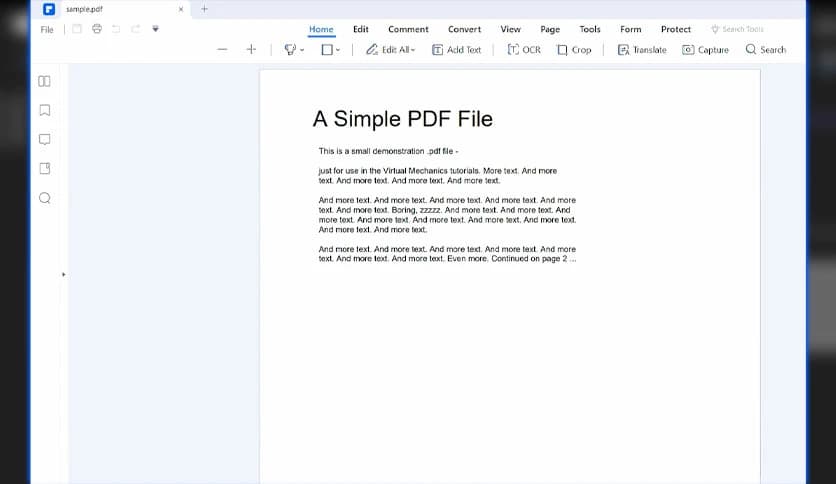Open the Convert tab
Screen dimensions: 836x484
coord(464,29)
